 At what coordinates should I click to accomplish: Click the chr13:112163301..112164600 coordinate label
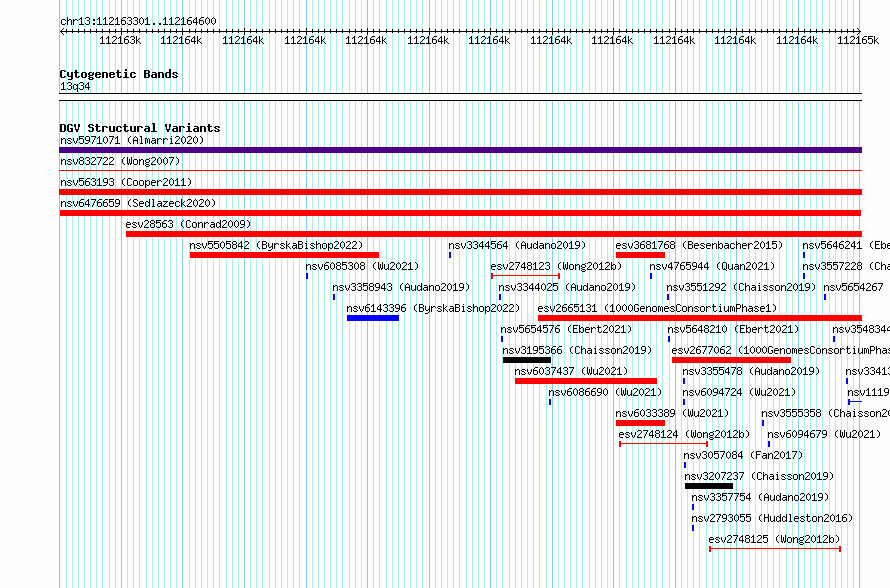(x=138, y=21)
